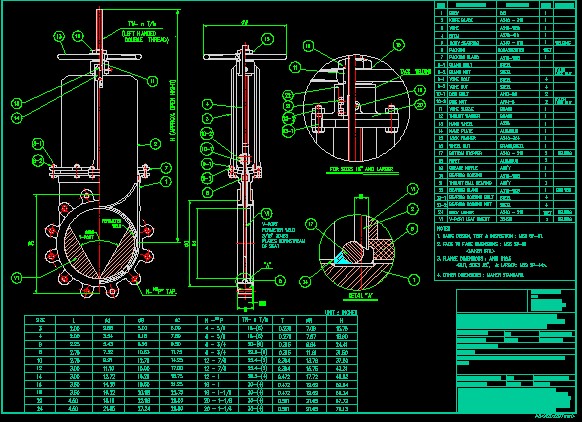Select "HAND WHEEL" in the parts list
The width and height of the screenshot is (582, 422).
click(x=460, y=124)
